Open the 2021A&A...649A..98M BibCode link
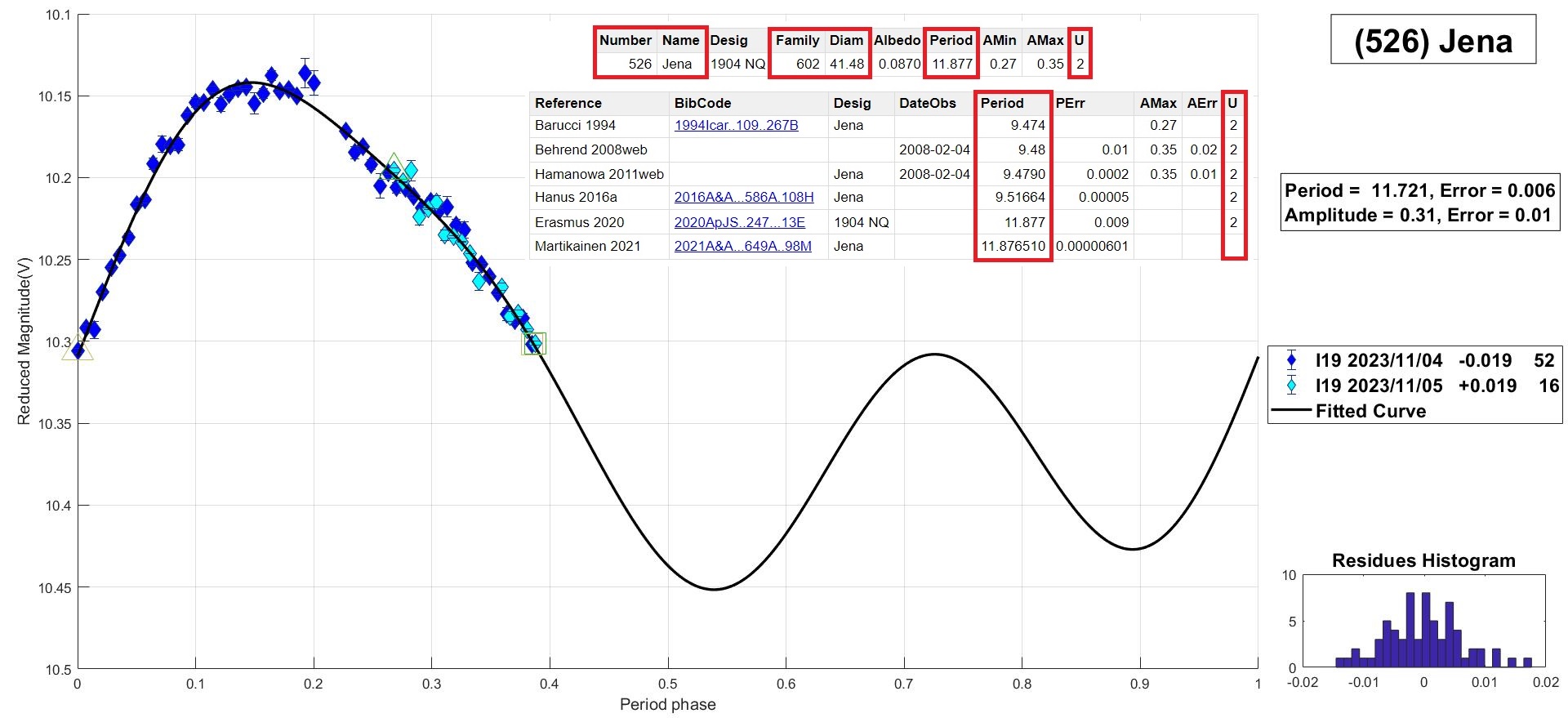 pos(742,246)
